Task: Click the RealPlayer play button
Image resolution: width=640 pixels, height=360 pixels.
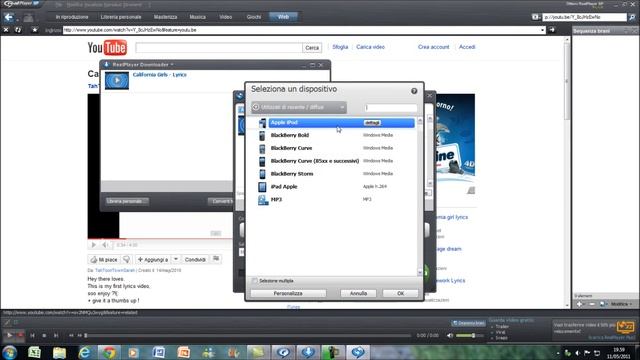Action: tap(9, 336)
